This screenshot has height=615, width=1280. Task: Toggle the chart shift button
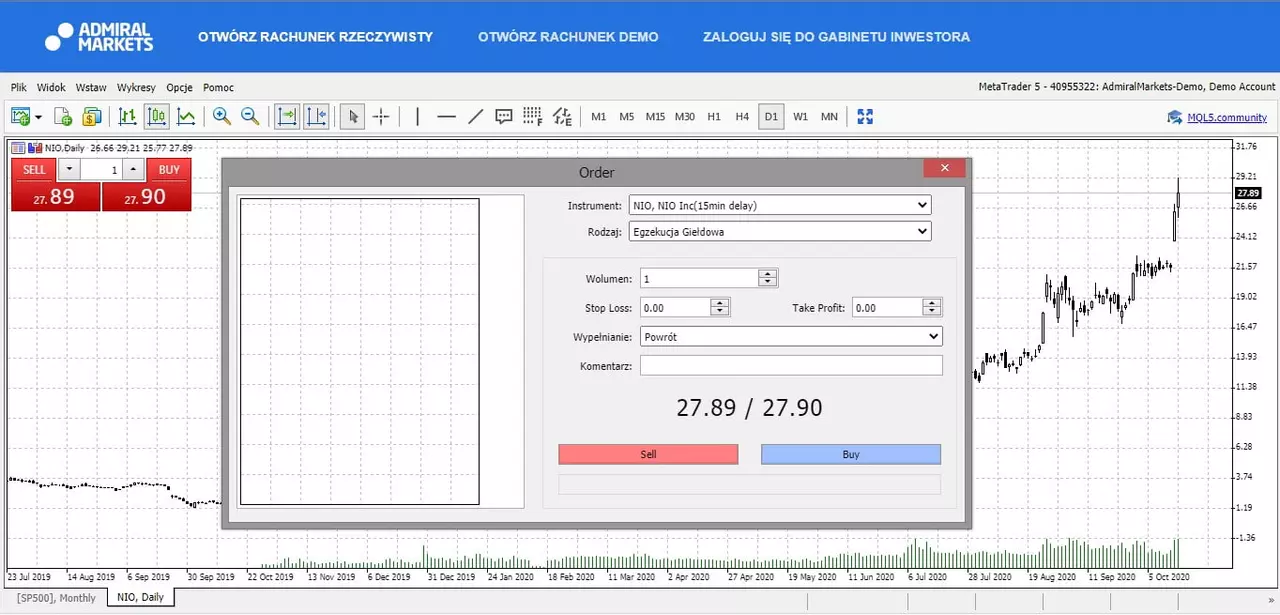(x=316, y=117)
